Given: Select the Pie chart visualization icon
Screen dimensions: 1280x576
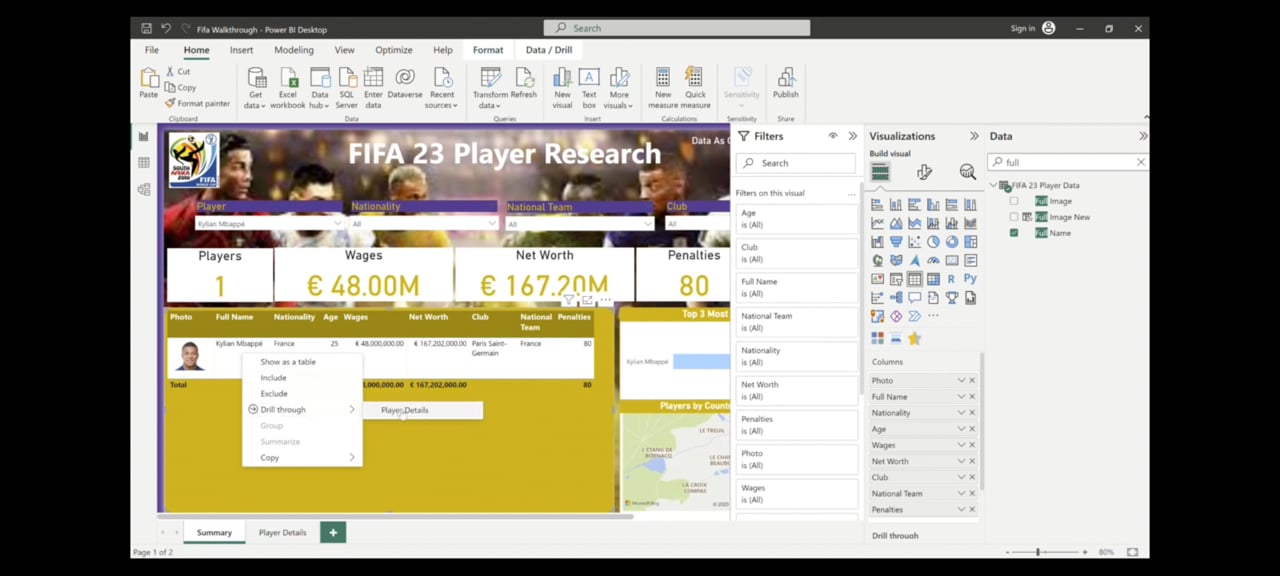Looking at the screenshot, I should tap(933, 241).
